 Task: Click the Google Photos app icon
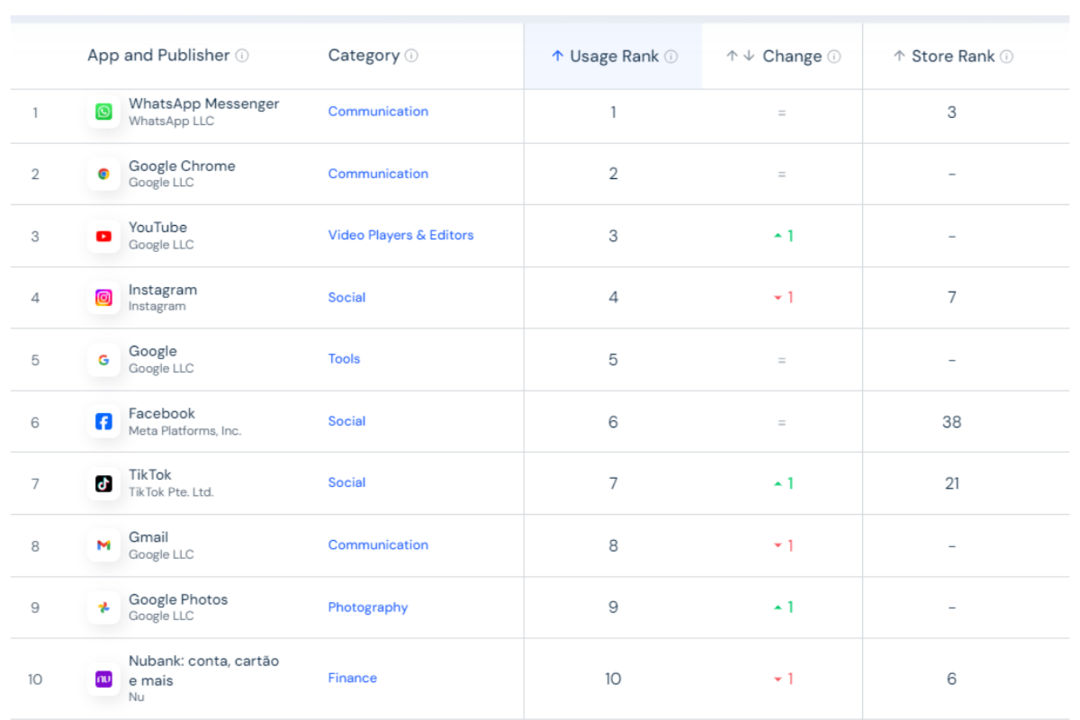click(x=104, y=608)
